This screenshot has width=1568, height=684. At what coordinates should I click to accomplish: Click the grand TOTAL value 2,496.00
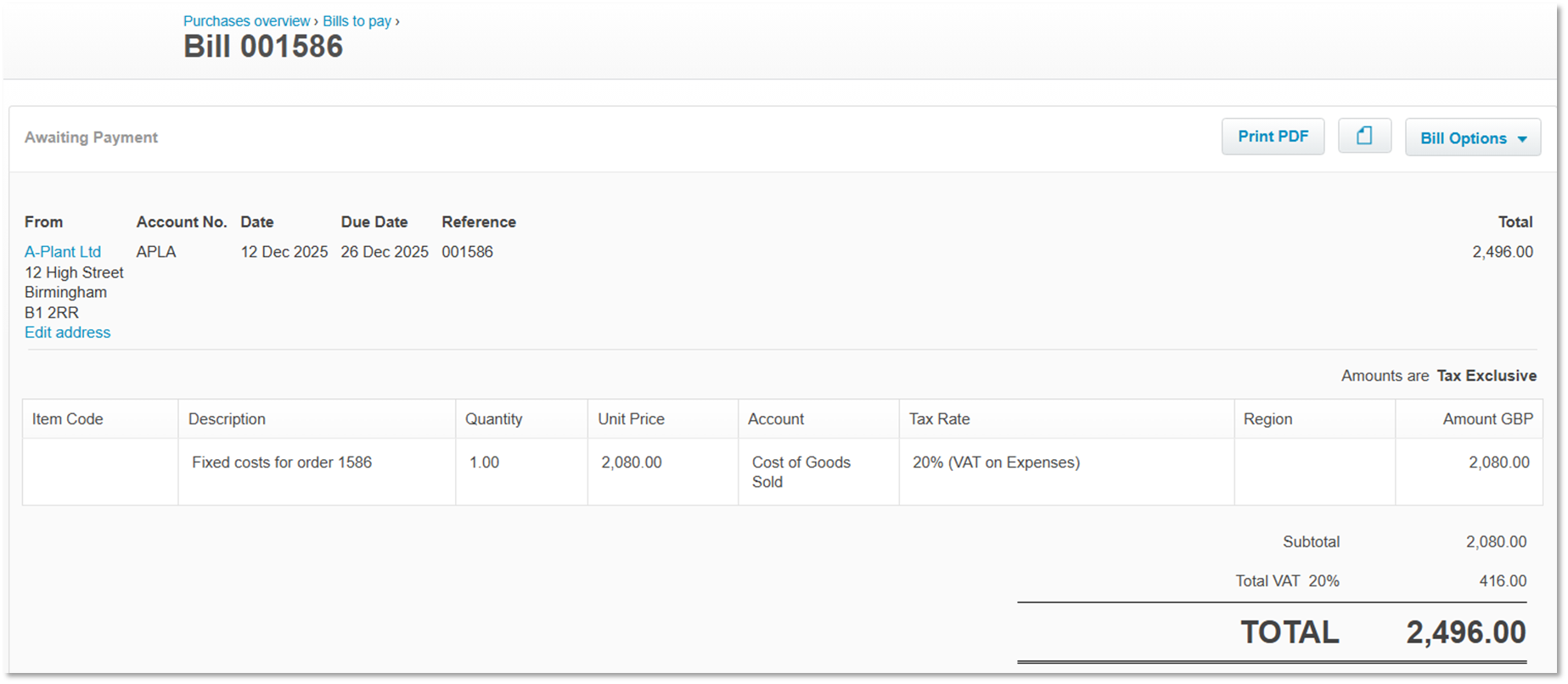(x=1465, y=632)
